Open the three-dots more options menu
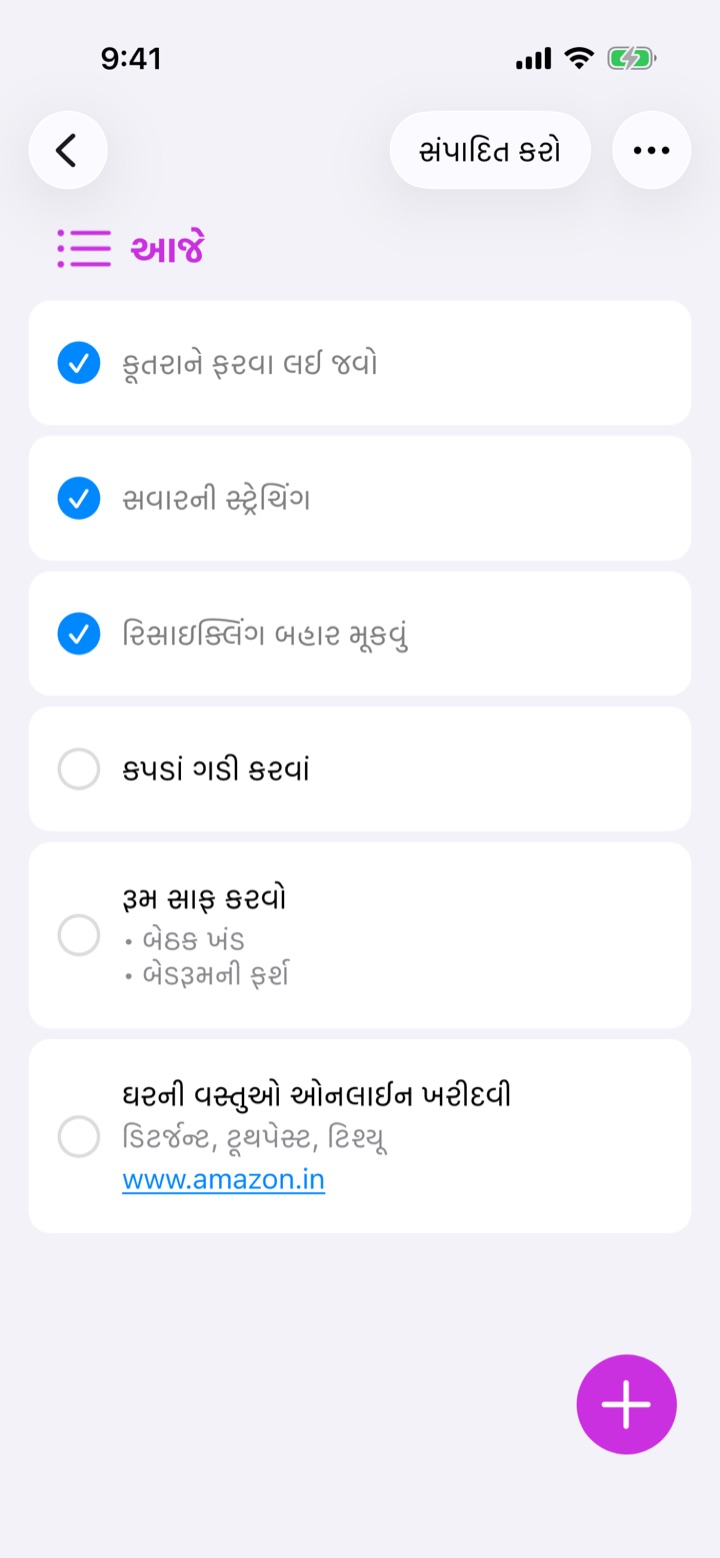Screen dimensions: 720x1558 point(651,151)
